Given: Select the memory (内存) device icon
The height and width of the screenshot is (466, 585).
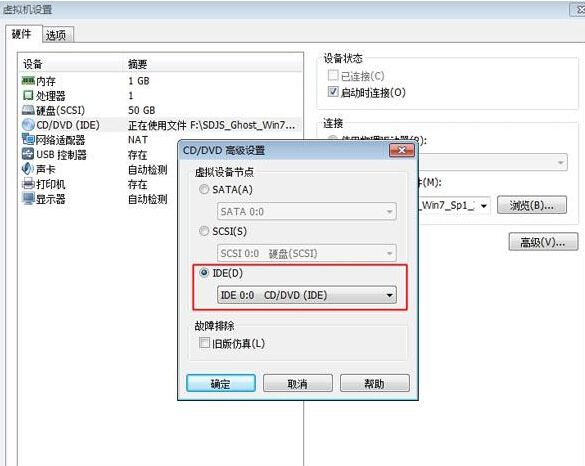Looking at the screenshot, I should point(28,80).
